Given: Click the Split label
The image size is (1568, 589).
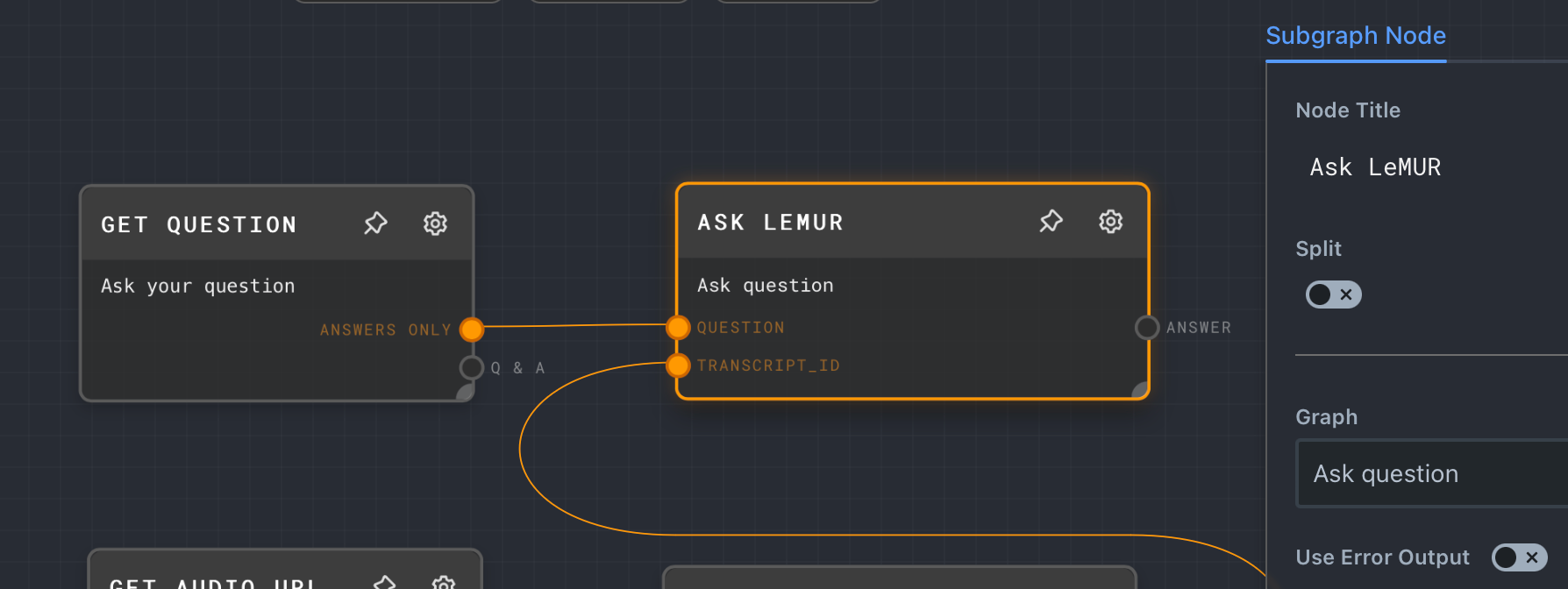Looking at the screenshot, I should coord(1318,249).
